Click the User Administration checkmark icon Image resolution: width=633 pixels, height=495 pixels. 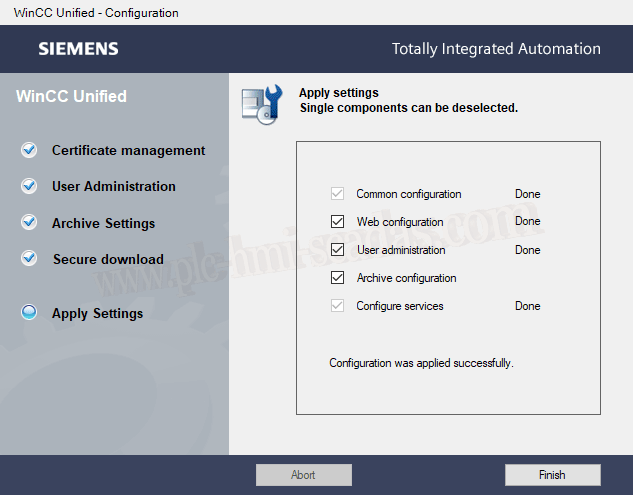pyautogui.click(x=29, y=186)
